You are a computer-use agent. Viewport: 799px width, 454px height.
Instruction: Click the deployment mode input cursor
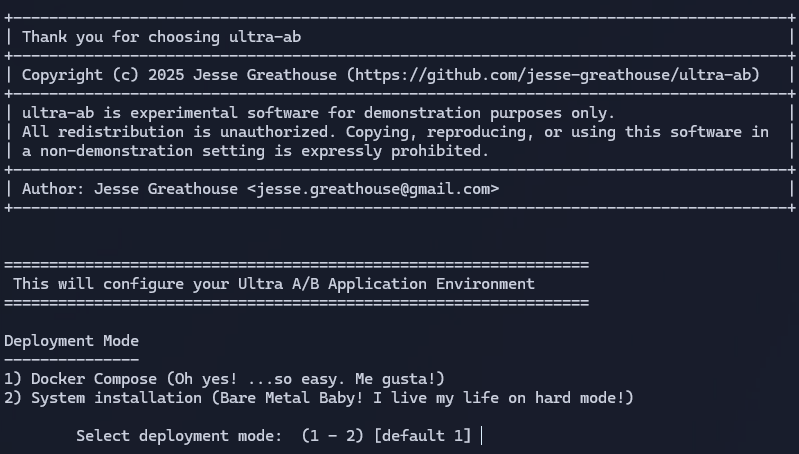[x=482, y=436]
